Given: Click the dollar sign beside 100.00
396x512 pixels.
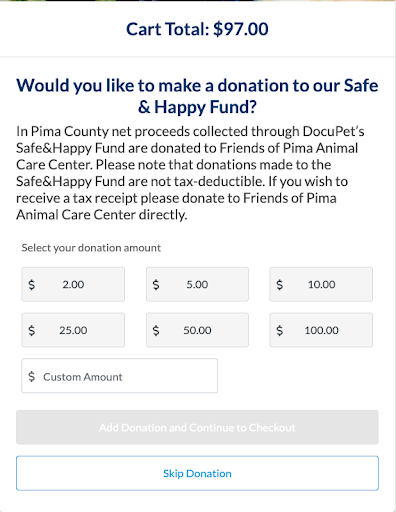Looking at the screenshot, I should [280, 330].
